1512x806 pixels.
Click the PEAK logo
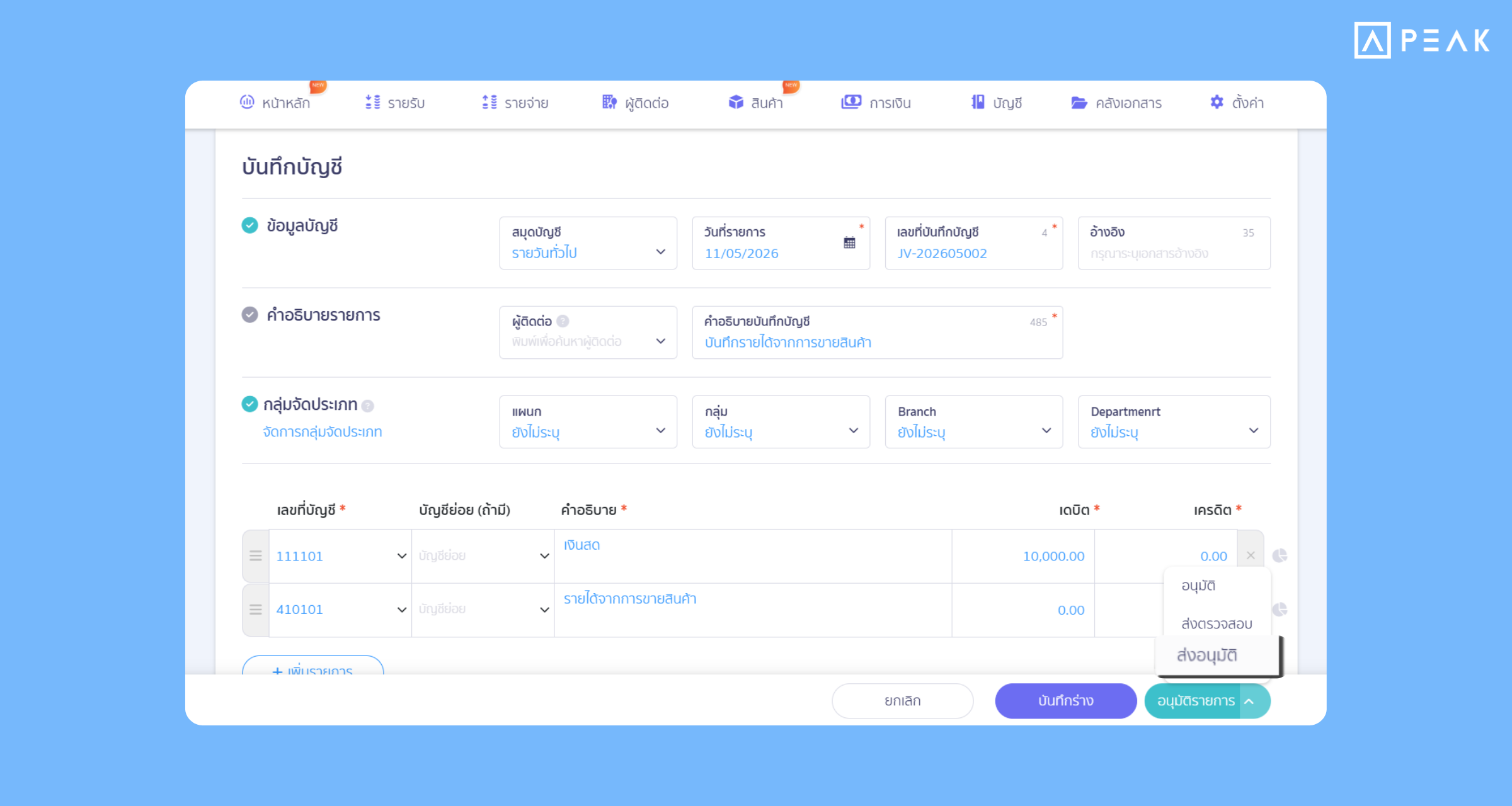tap(1422, 40)
